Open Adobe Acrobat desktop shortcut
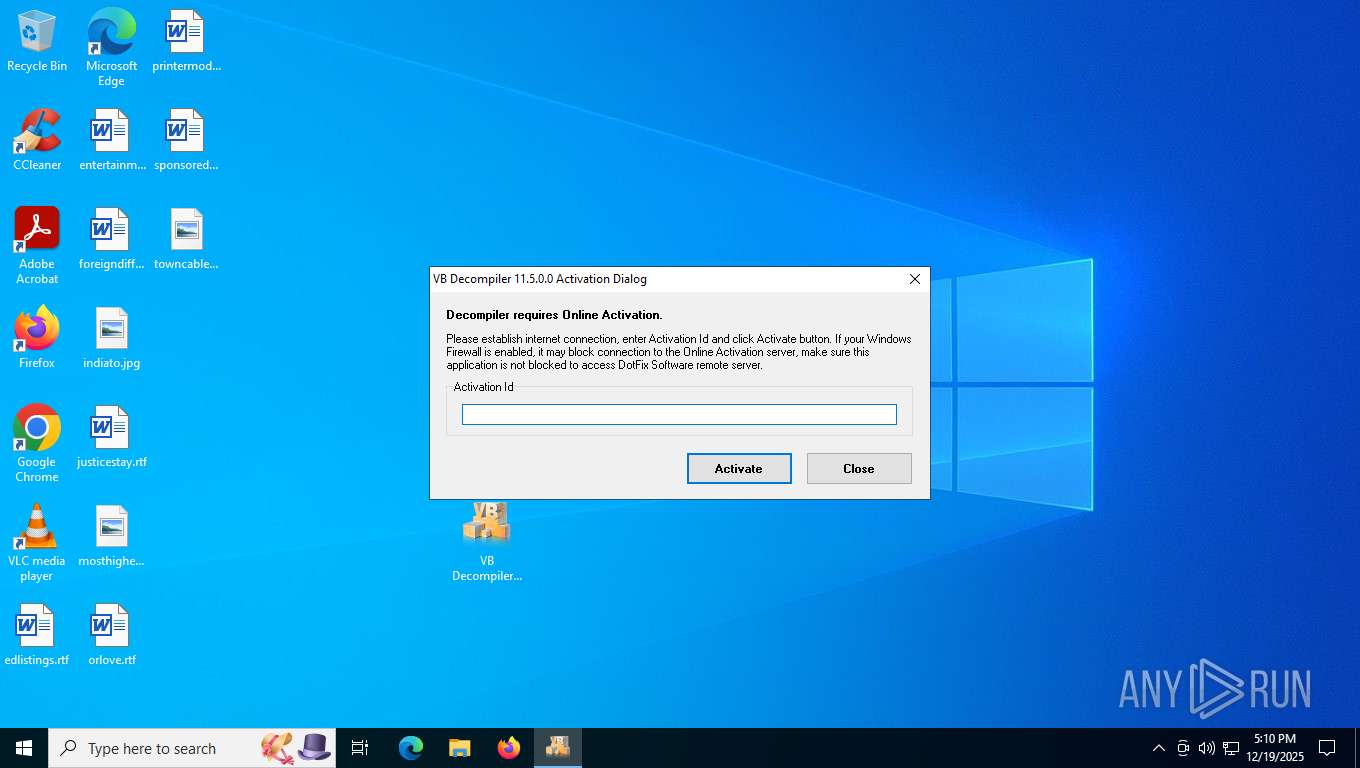This screenshot has height=768, width=1360. 37,246
